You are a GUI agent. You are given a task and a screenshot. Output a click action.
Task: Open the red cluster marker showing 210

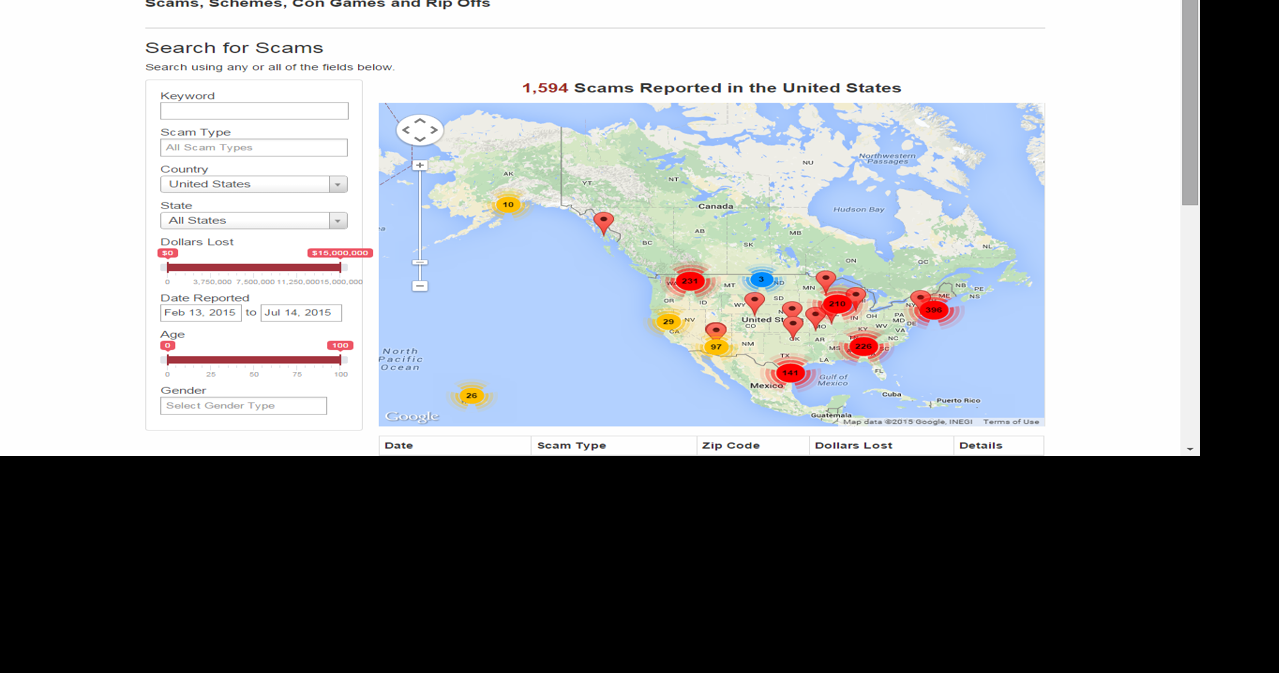click(x=837, y=304)
